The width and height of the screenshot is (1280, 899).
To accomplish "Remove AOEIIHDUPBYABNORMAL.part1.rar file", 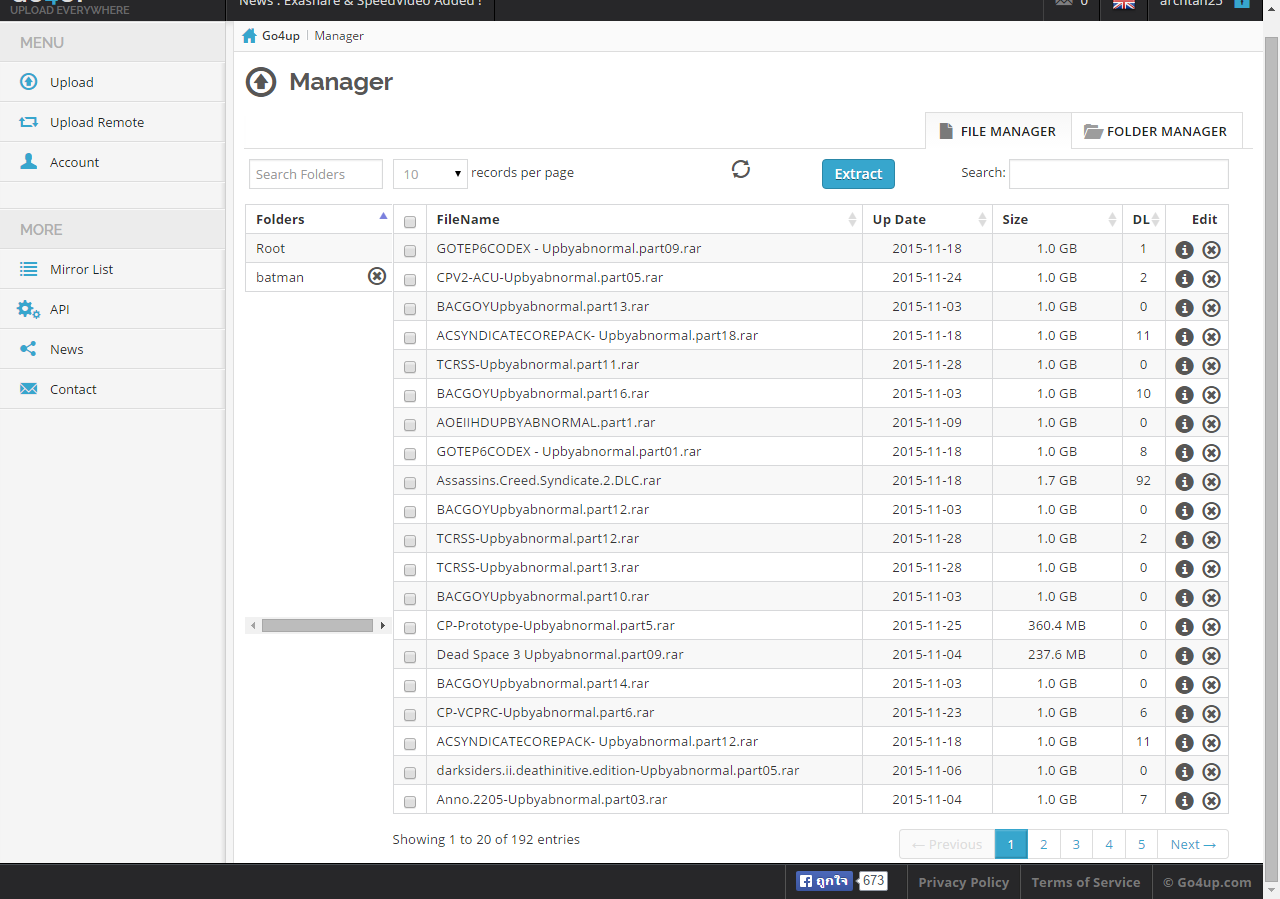I will pos(1211,424).
